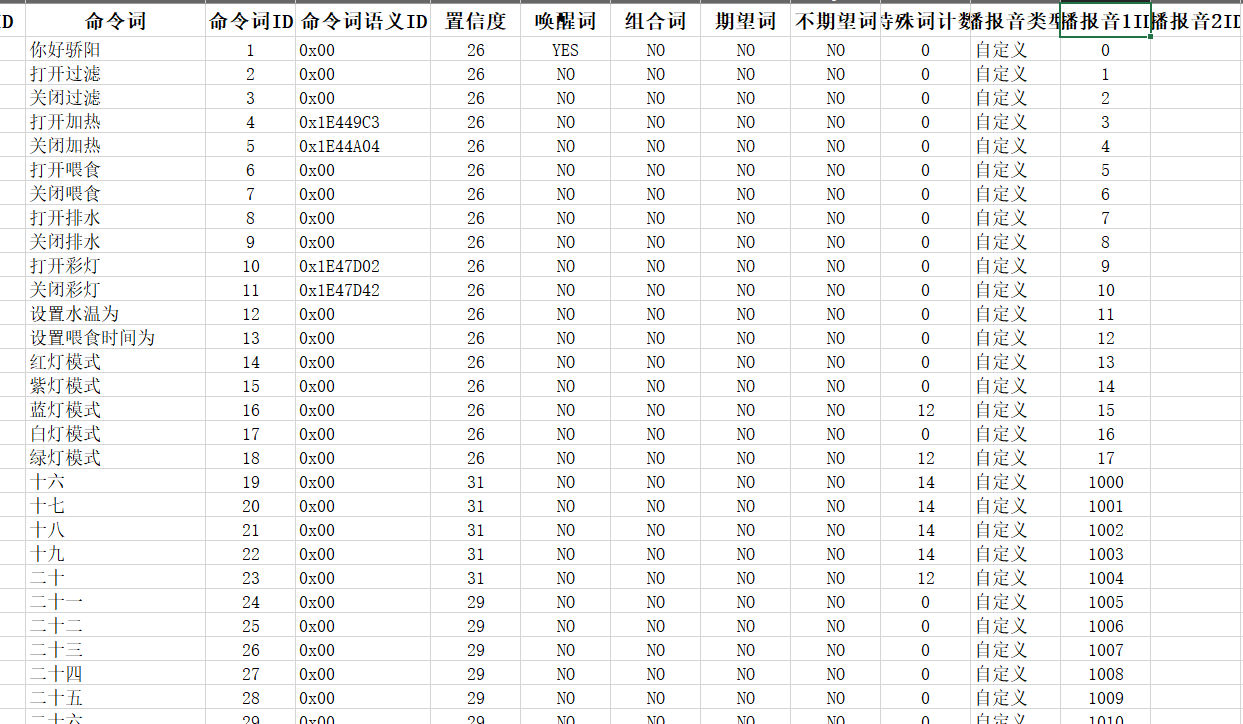
Task: Click the cell 绿灯模式
Action: click(116, 458)
